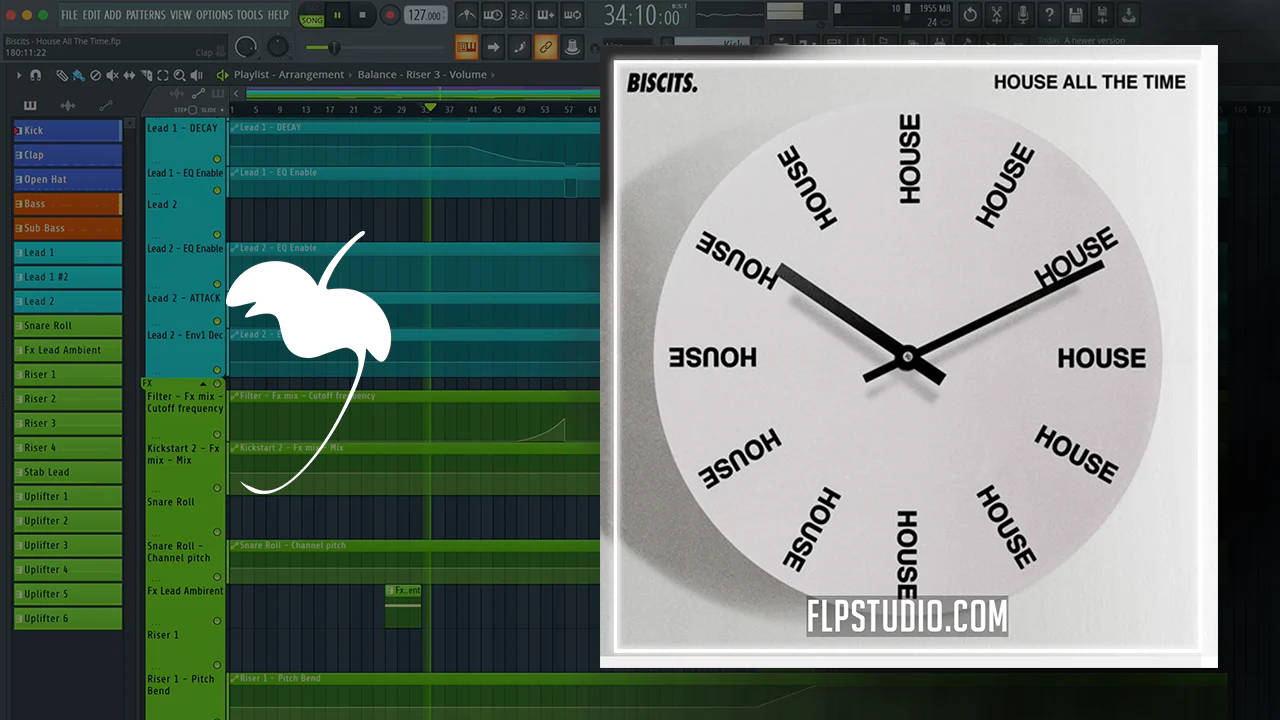Viewport: 1280px width, 720px height.
Task: Click the Kickstart 2 - Fx mix - Mix track name
Action: click(x=183, y=454)
